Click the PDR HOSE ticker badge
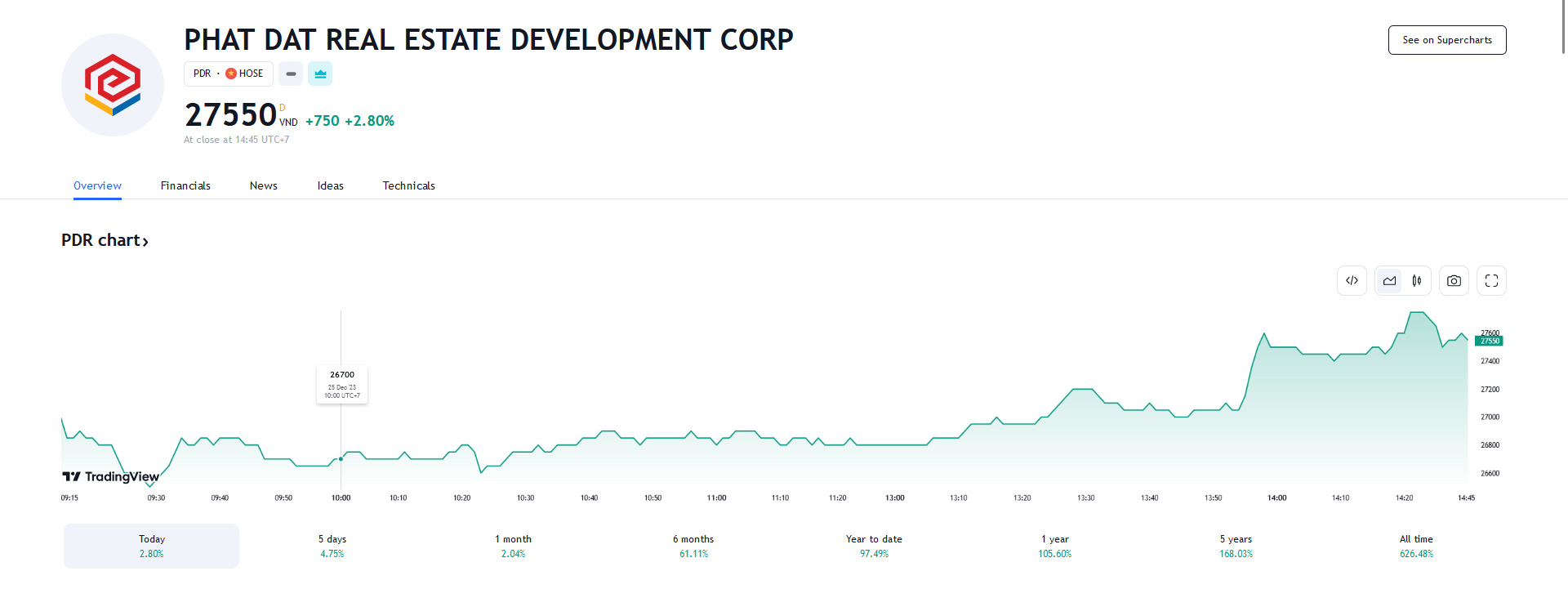The image size is (1568, 598). (228, 74)
